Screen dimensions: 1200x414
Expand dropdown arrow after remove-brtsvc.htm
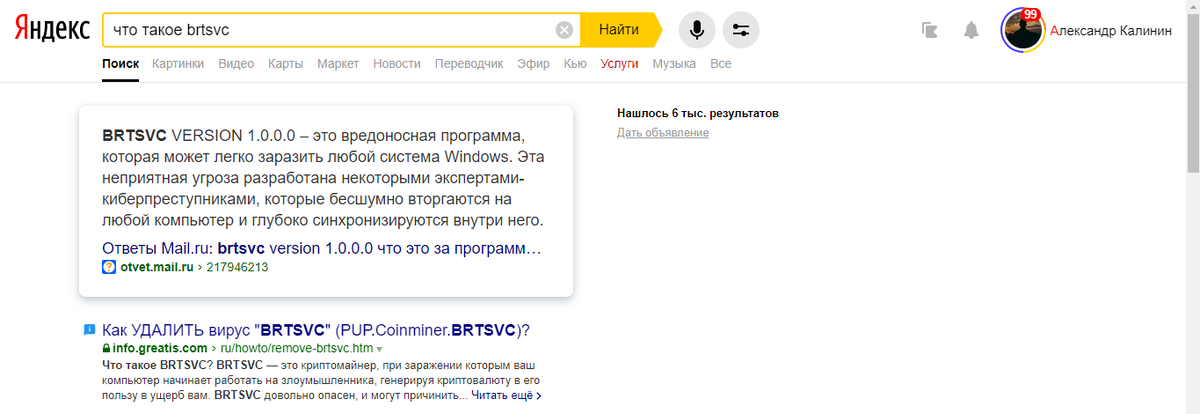(379, 349)
